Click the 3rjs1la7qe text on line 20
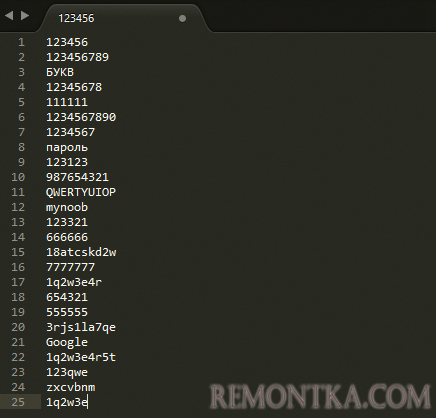The width and height of the screenshot is (436, 418). 81,327
